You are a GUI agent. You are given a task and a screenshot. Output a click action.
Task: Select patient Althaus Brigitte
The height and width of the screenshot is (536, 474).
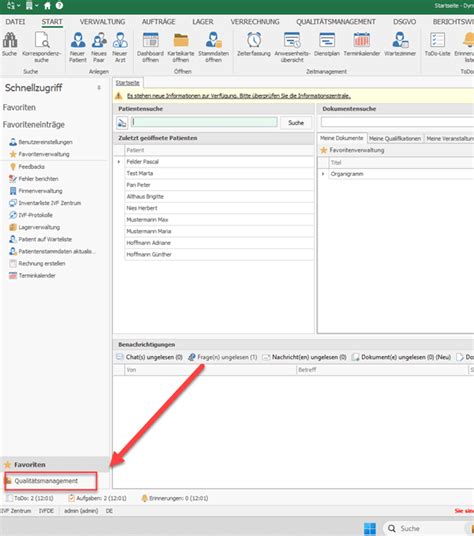click(x=219, y=197)
